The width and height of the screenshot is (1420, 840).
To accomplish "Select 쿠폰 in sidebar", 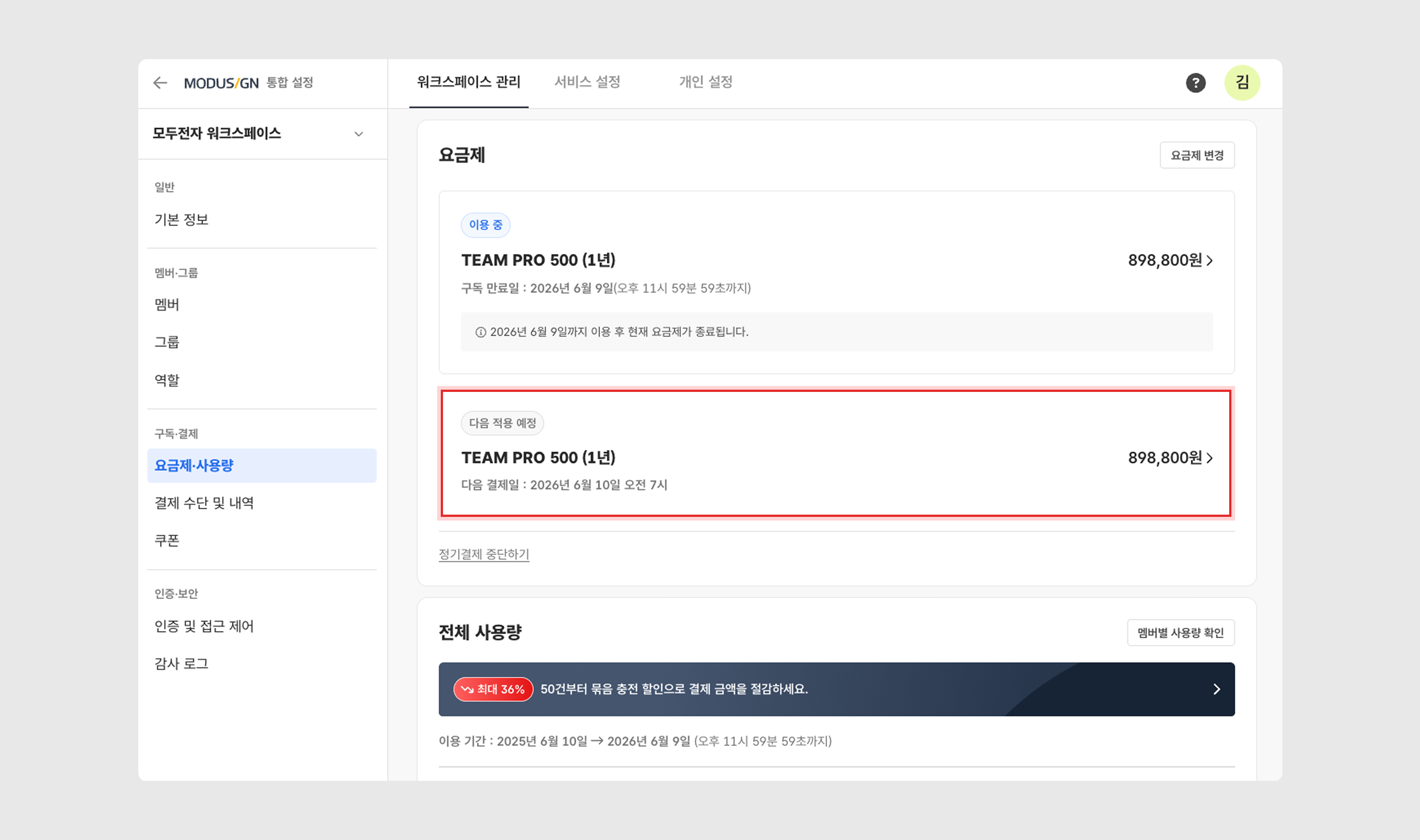I will 167,541.
